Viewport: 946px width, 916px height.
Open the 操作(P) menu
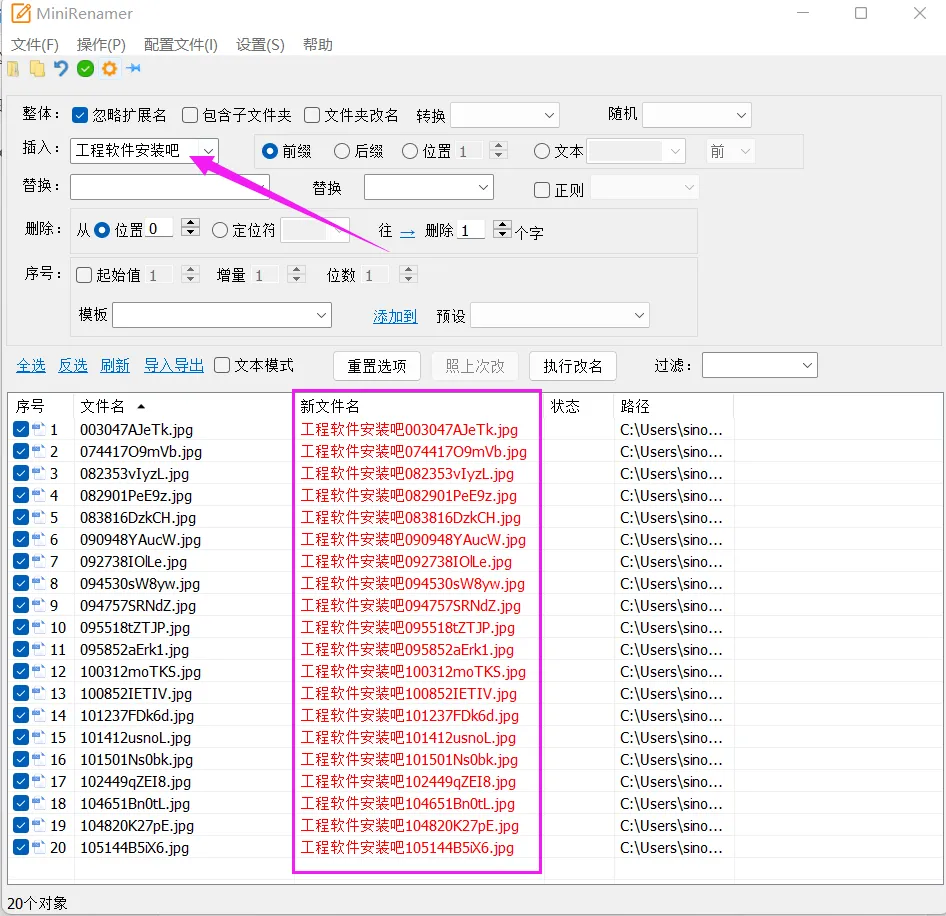[x=101, y=45]
